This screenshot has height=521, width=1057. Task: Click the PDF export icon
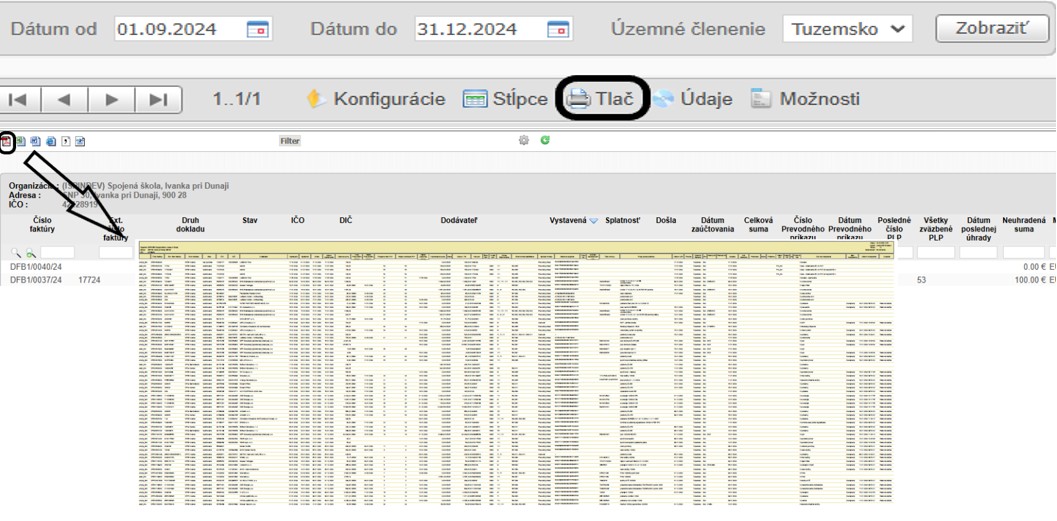tap(6, 141)
